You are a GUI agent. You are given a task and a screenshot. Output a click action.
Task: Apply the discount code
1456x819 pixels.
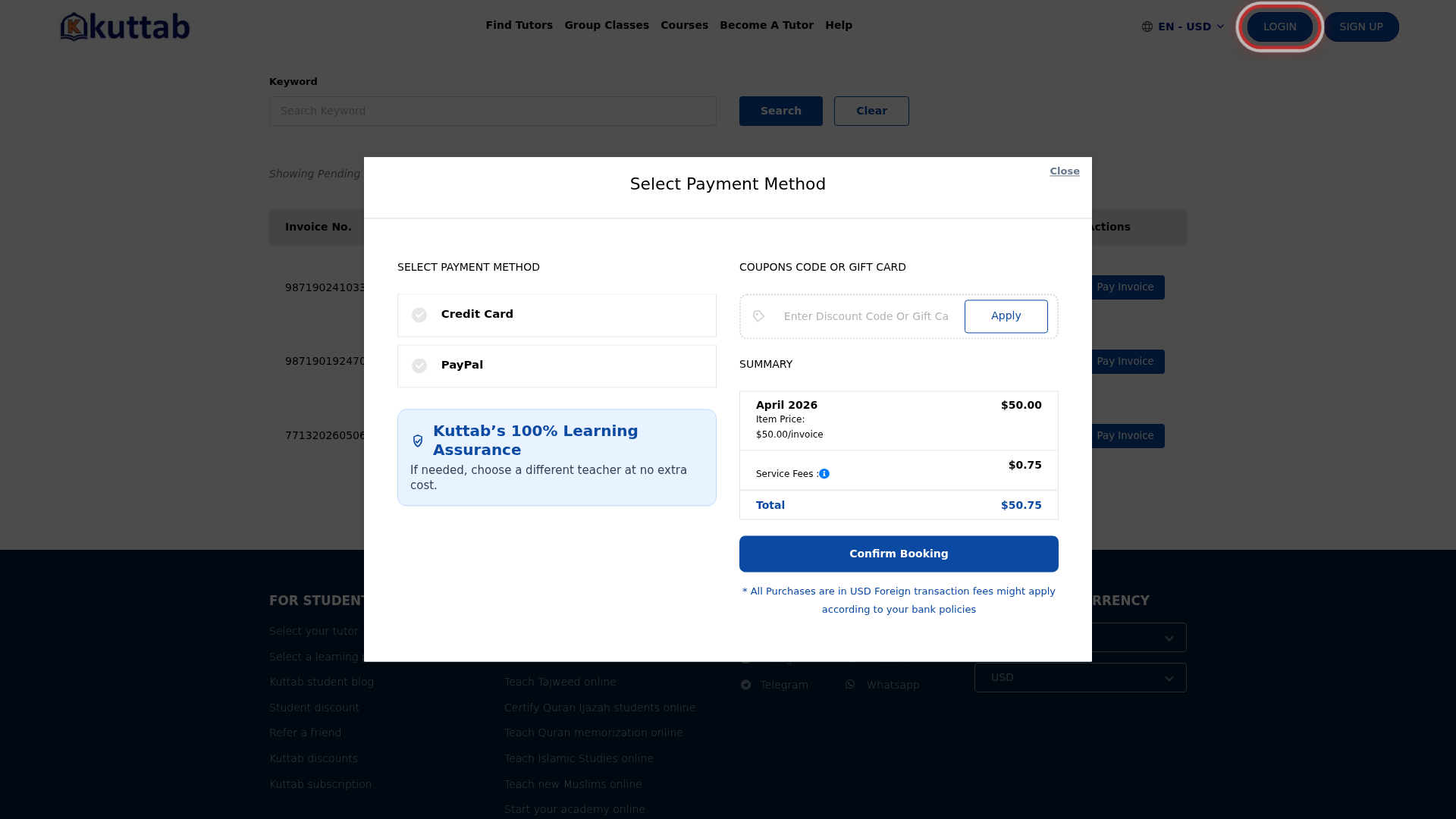1006,316
